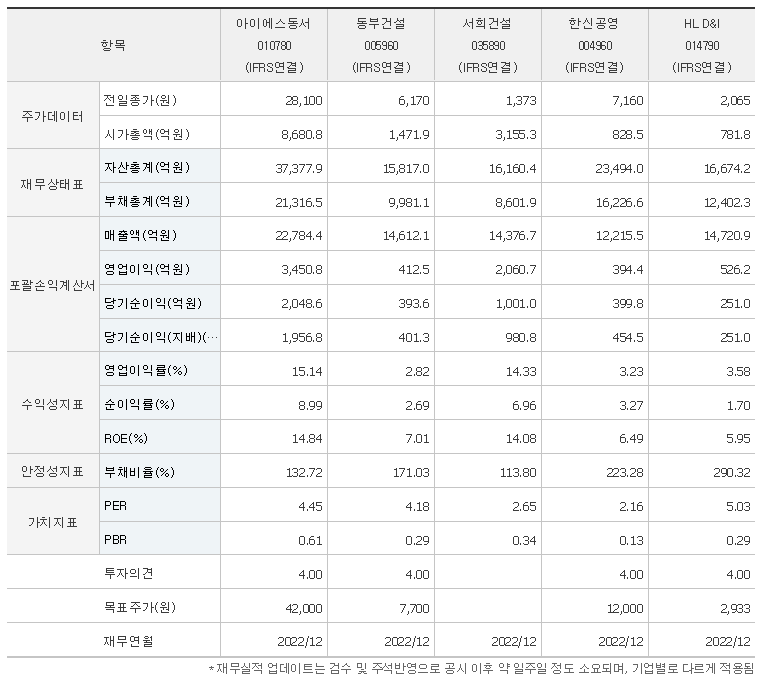Viewport: 766px width, 677px height.
Task: Click the closing price value 28,100
Action: coord(303,101)
